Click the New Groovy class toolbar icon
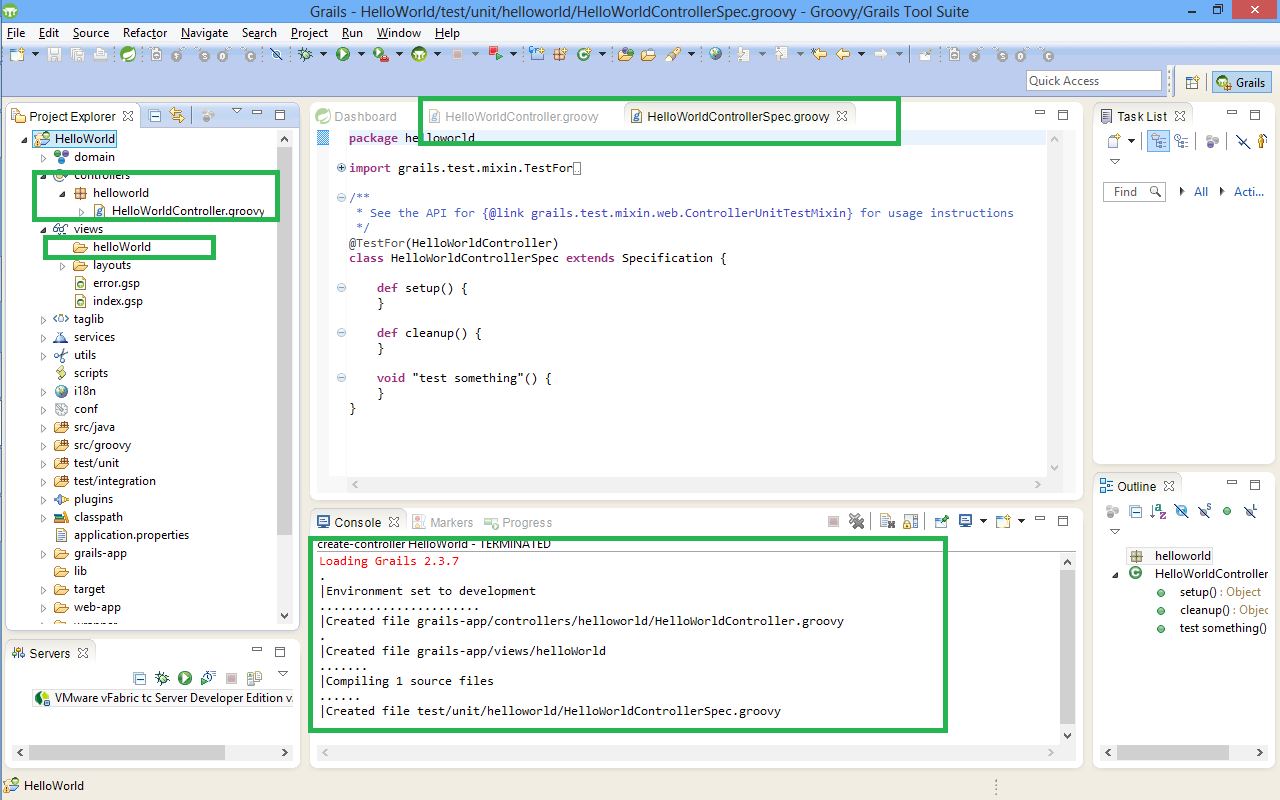This screenshot has width=1280, height=800. [x=584, y=54]
